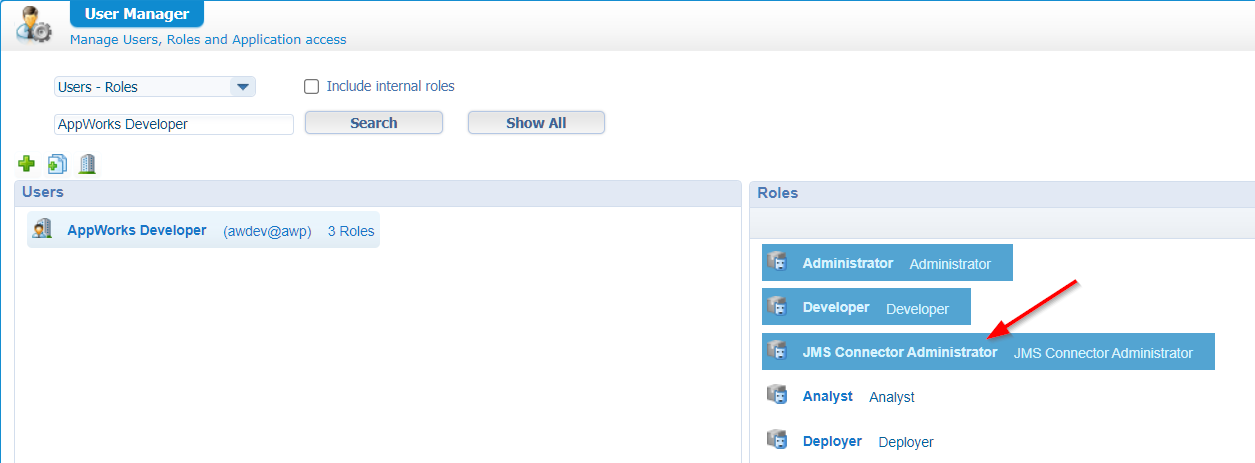
Task: Click the Developer role icon
Action: click(777, 308)
